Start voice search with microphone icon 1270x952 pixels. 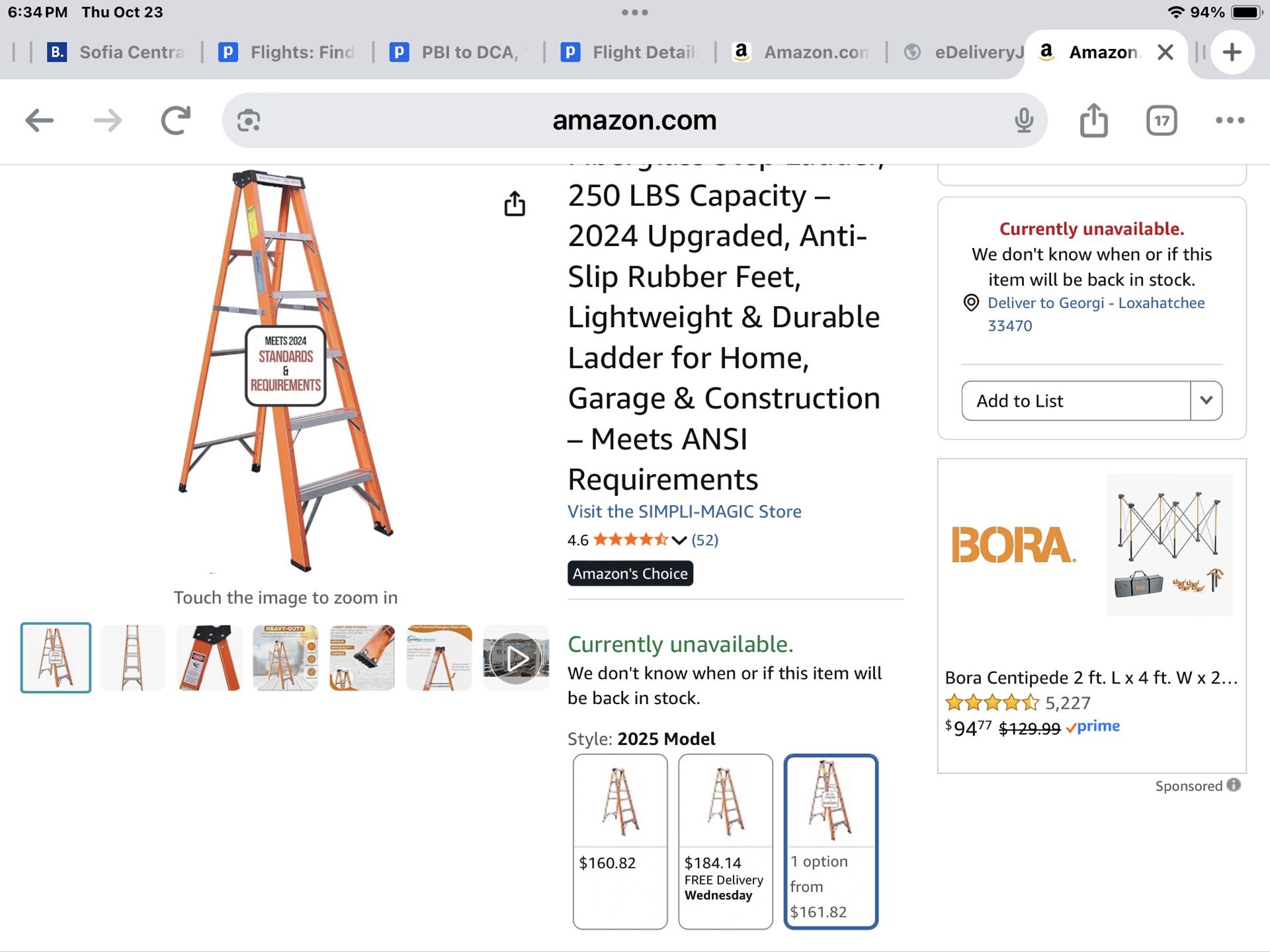1024,120
